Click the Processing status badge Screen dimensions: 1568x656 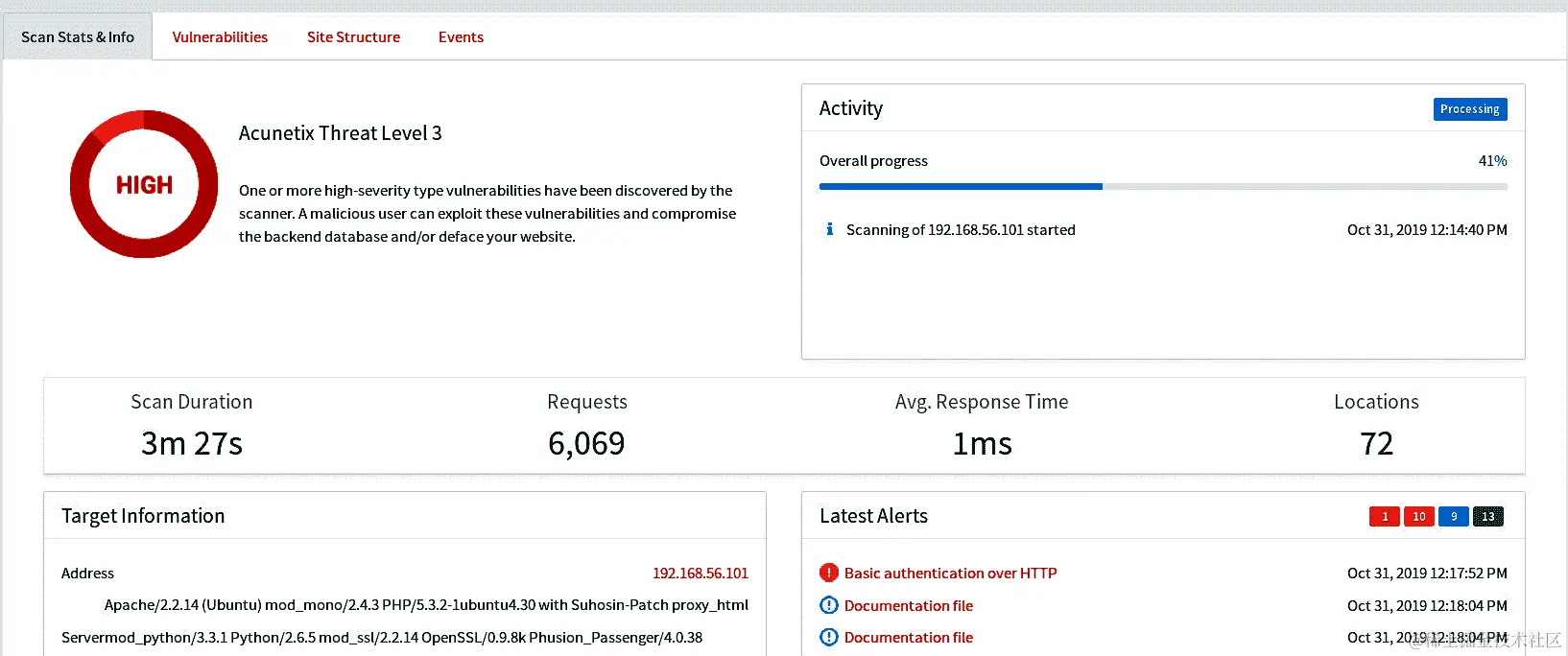(1470, 109)
